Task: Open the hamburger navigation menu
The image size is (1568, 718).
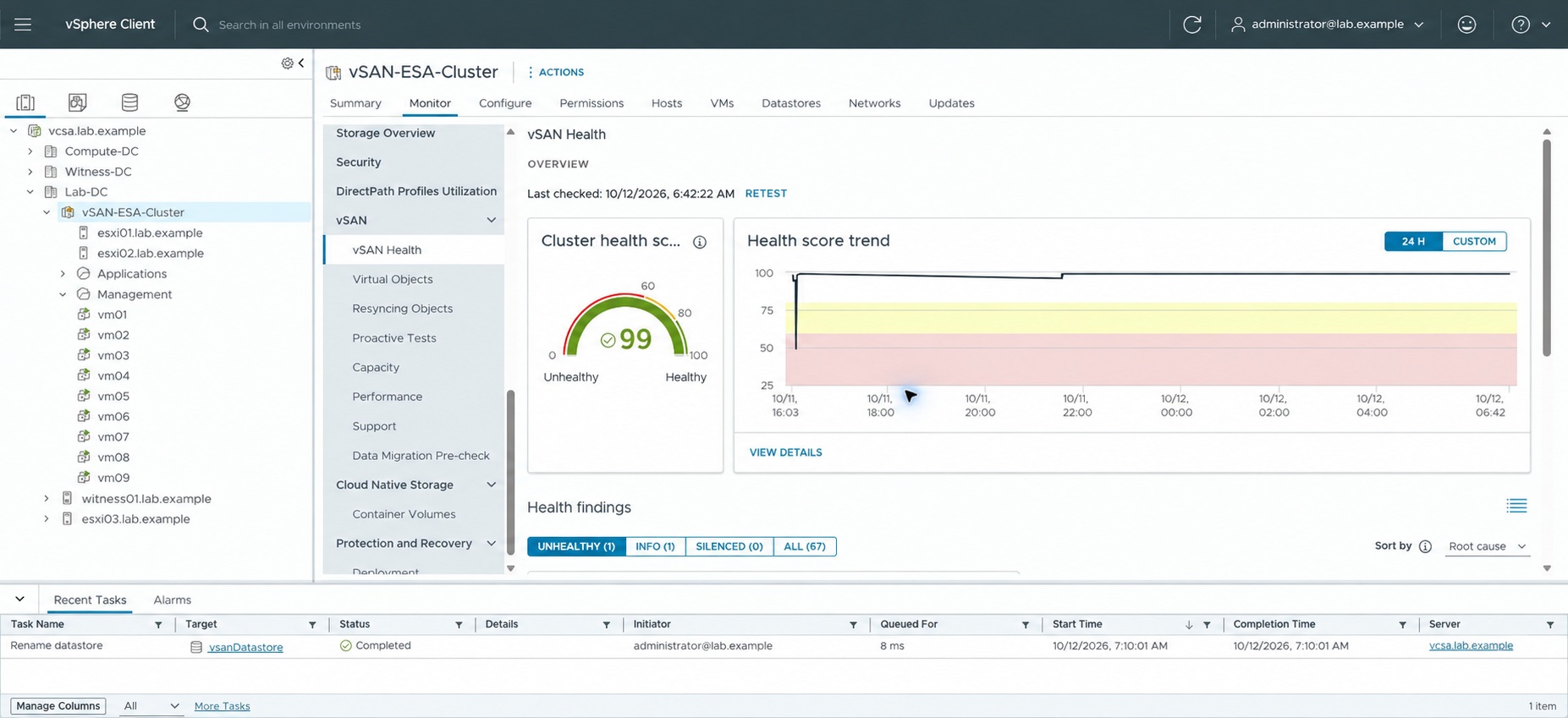Action: pos(23,25)
